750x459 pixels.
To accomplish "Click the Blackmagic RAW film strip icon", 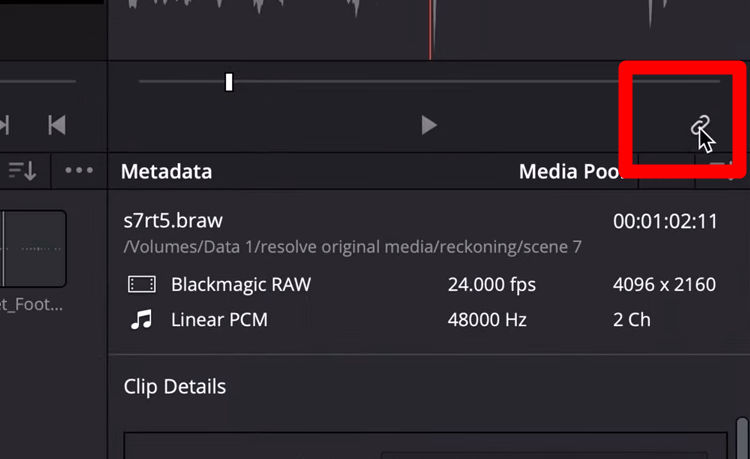I will [142, 285].
